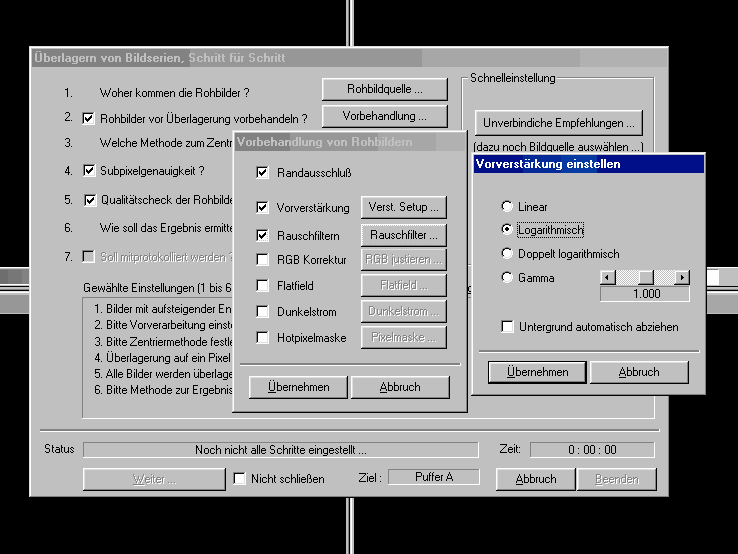Open the Rauschfilter settings button

[x=405, y=235]
